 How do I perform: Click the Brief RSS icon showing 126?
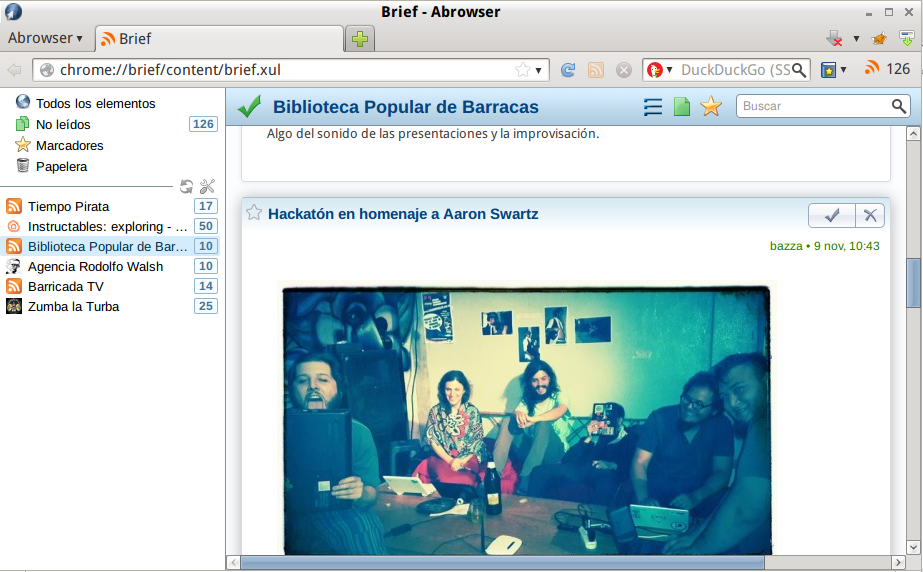click(x=887, y=69)
